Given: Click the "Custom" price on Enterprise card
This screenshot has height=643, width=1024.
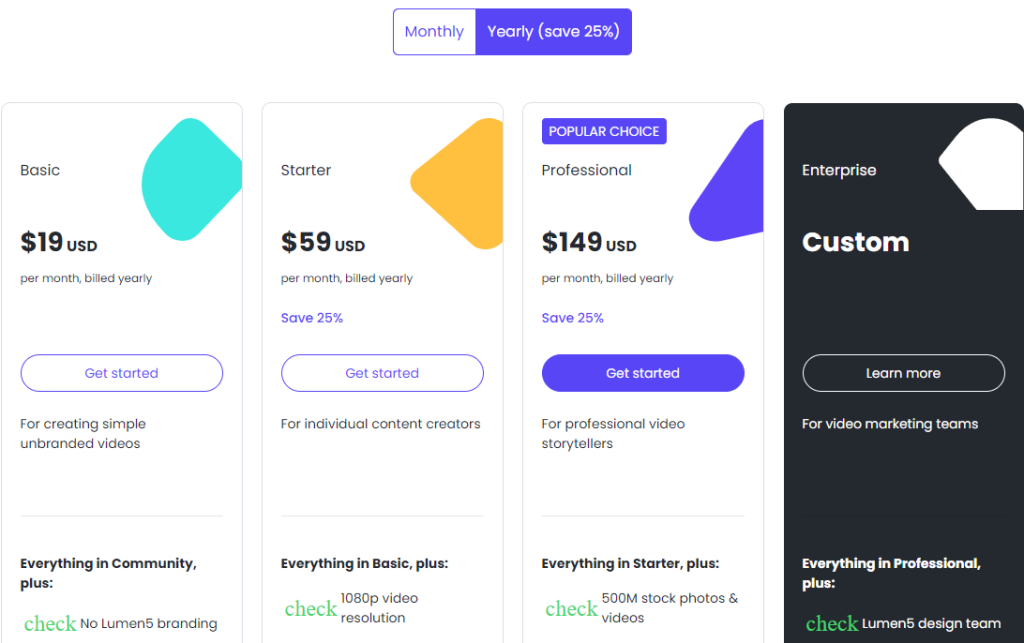Looking at the screenshot, I should (856, 242).
